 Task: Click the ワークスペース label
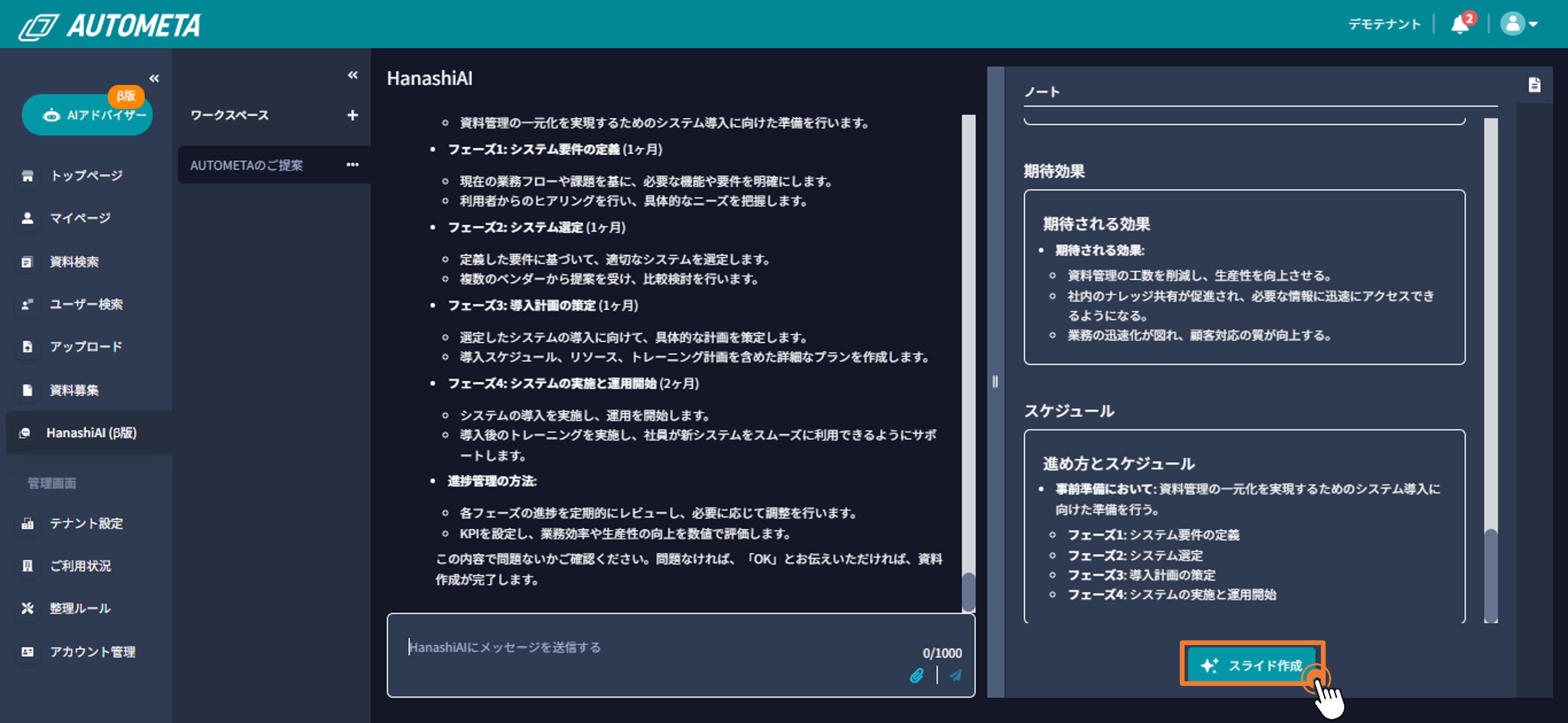tap(229, 115)
